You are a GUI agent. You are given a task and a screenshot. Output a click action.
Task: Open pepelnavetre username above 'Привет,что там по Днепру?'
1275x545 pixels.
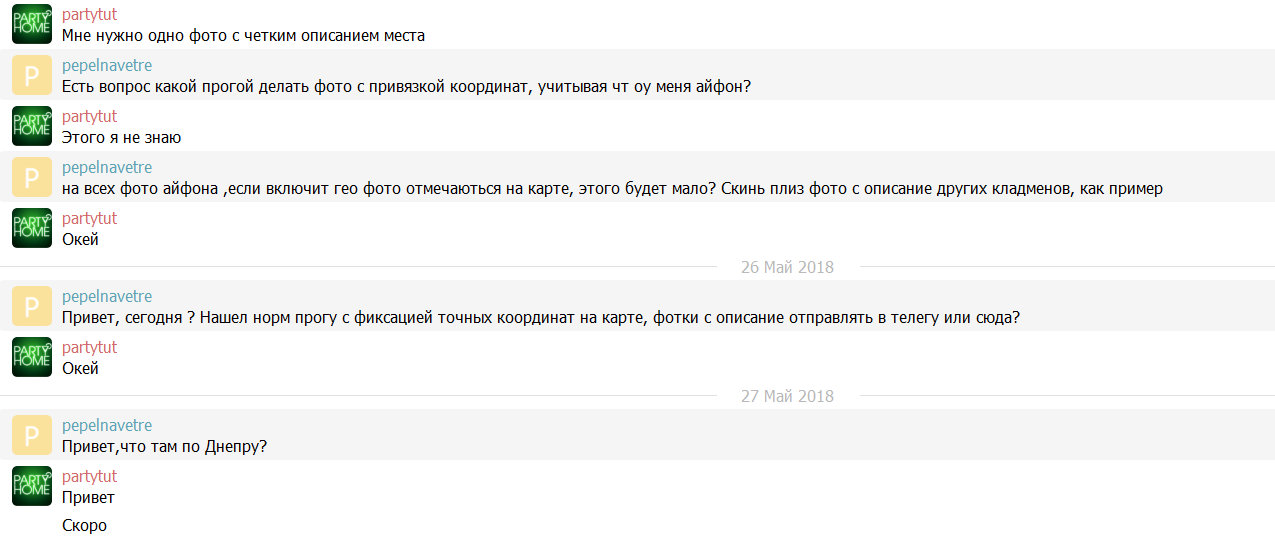point(107,426)
